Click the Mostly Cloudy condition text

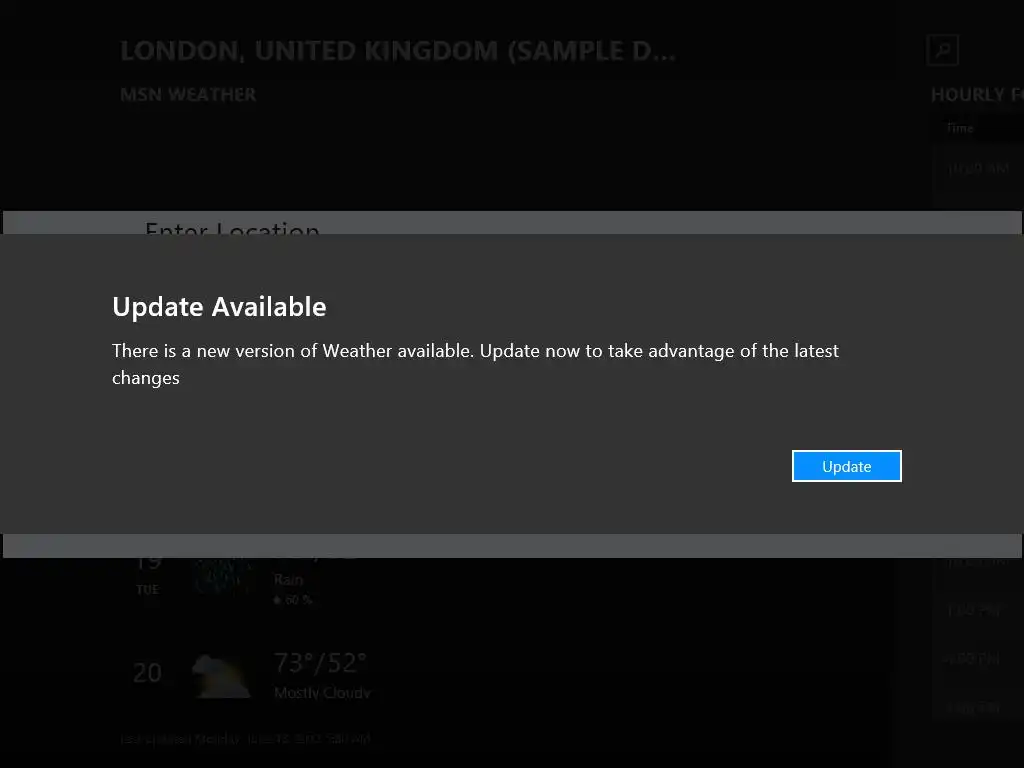pos(322,693)
